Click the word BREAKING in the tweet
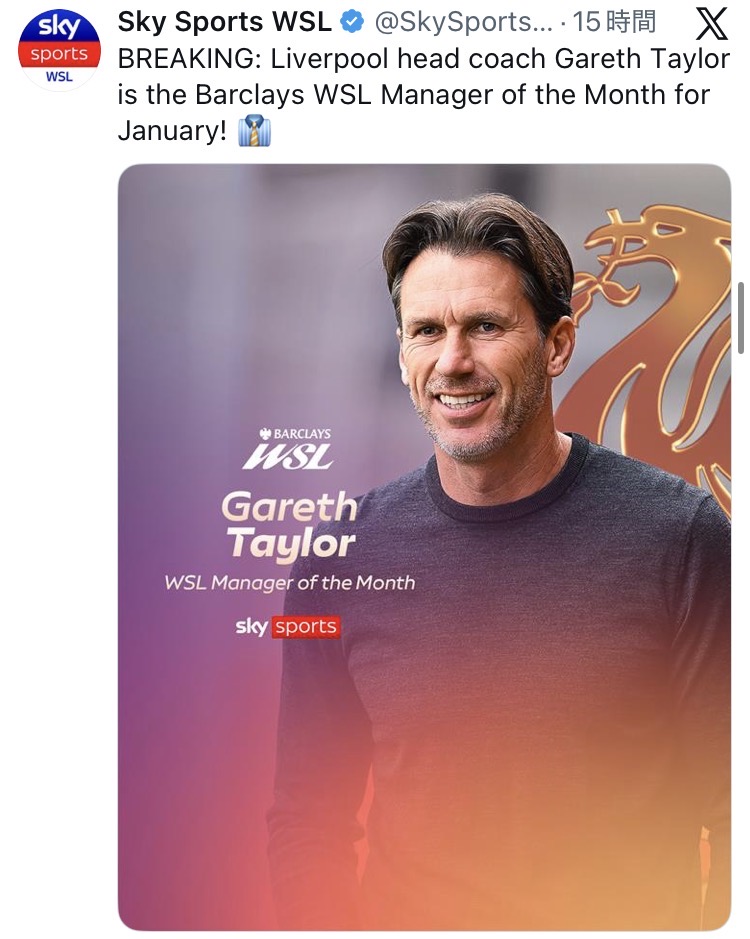Screen dimensions: 750x939 tap(188, 59)
